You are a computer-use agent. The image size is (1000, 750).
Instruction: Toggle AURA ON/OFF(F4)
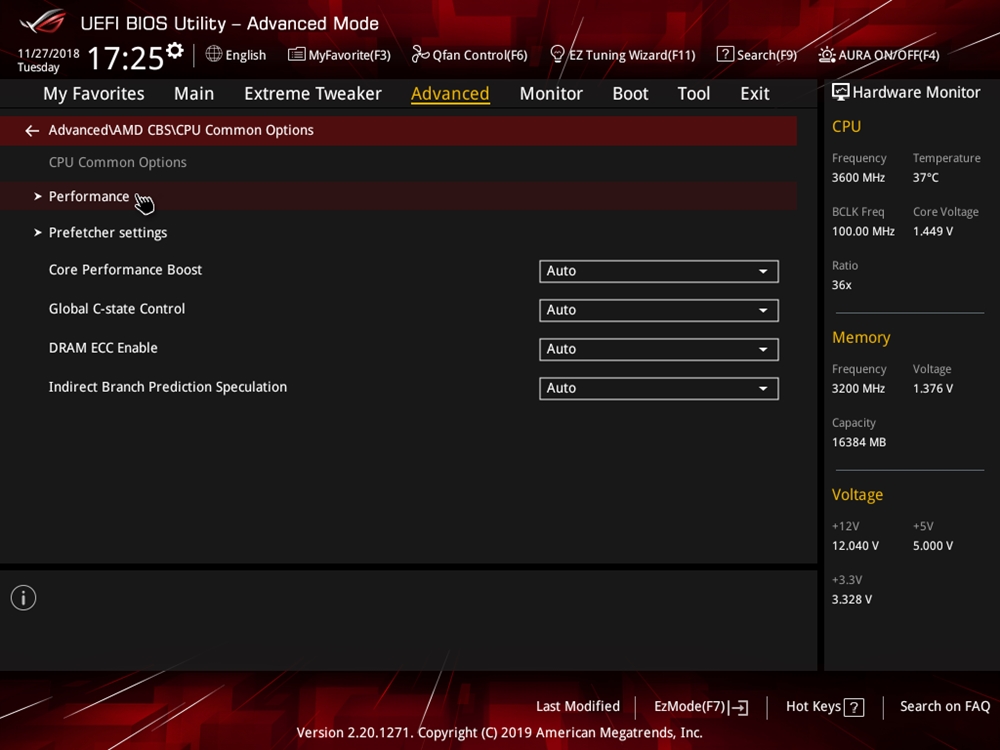(879, 55)
